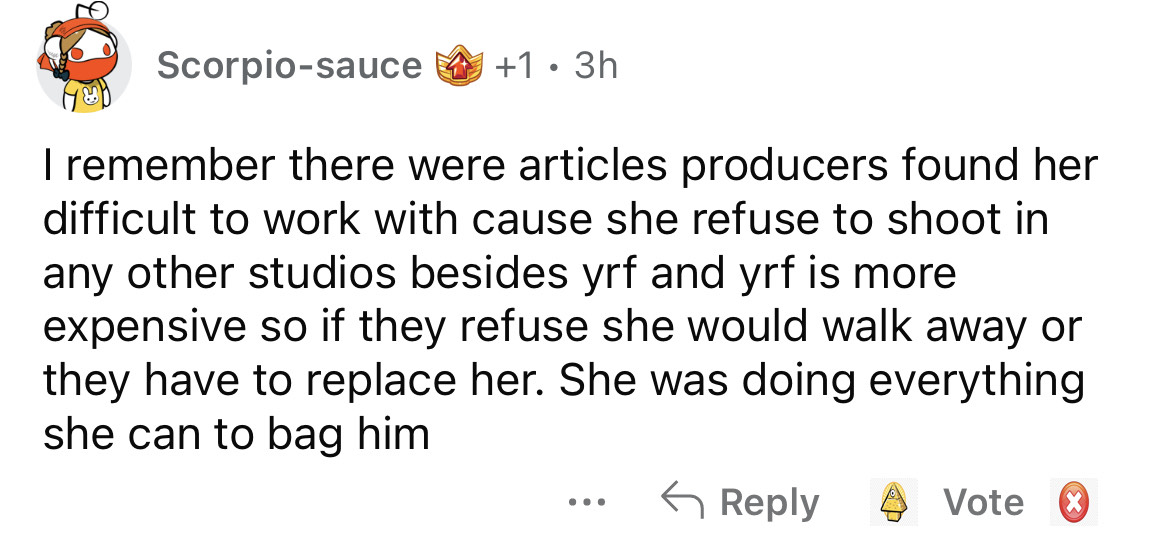1170x535 pixels.
Task: Click the Vote label
Action: (x=984, y=502)
